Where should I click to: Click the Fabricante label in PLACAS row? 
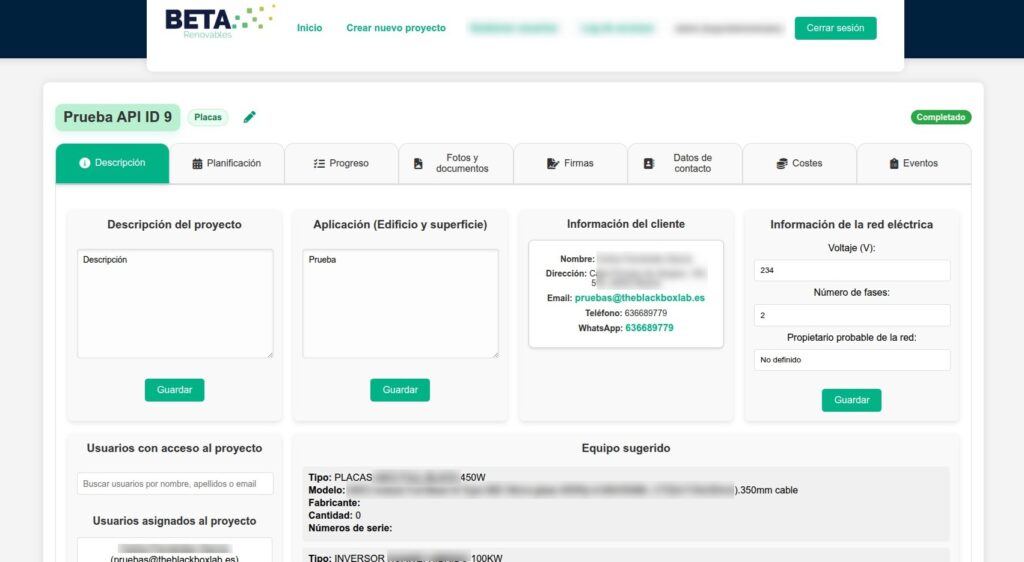(x=334, y=503)
